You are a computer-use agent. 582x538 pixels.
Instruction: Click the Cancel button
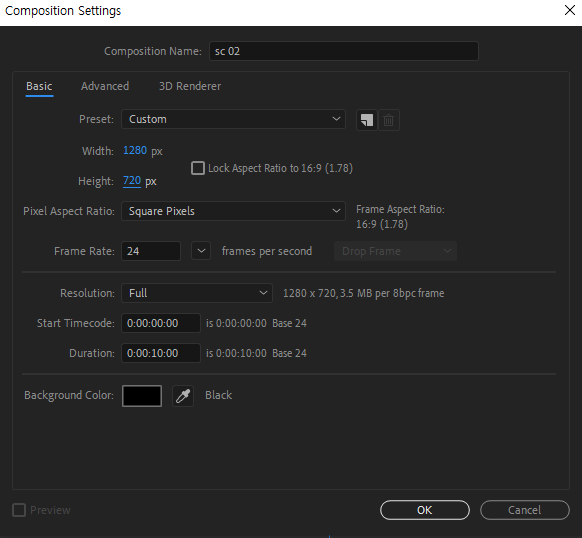pos(525,510)
